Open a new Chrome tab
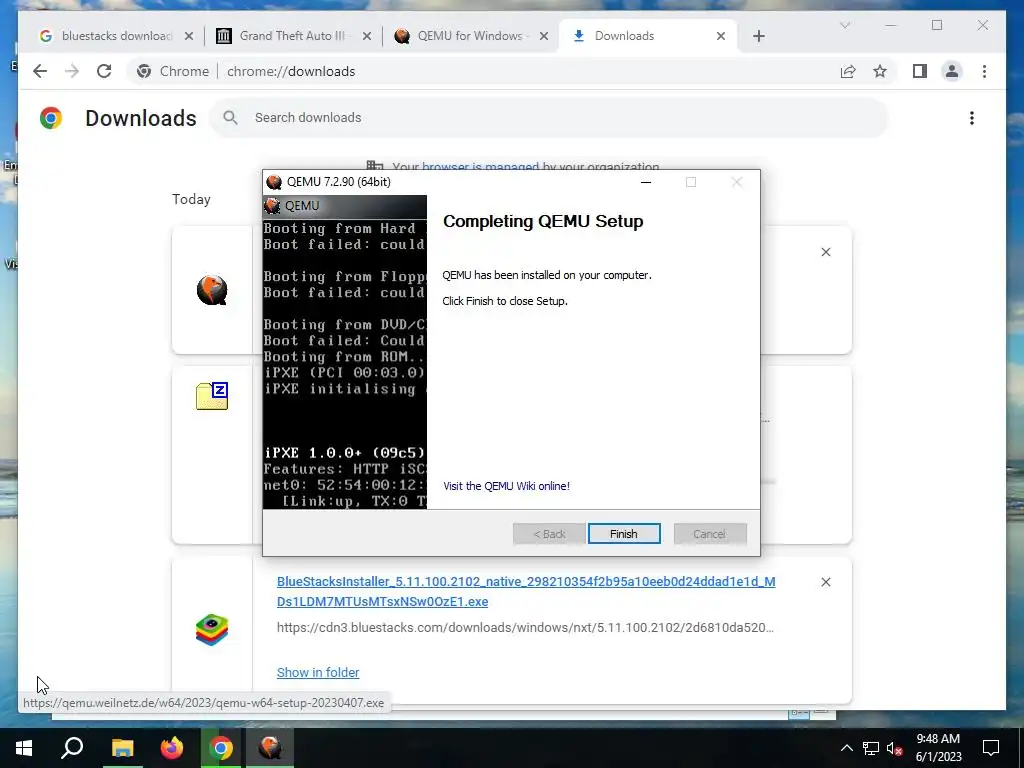This screenshot has height=768, width=1024. pos(758,36)
